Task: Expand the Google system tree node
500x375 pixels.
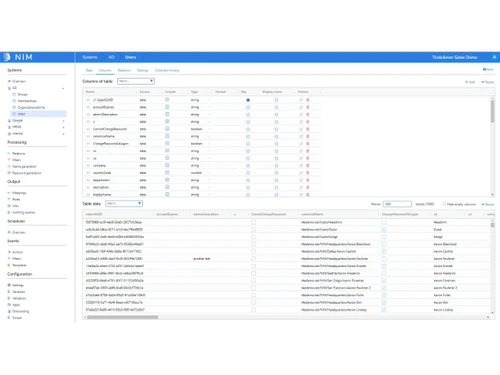Action: pyautogui.click(x=63, y=121)
